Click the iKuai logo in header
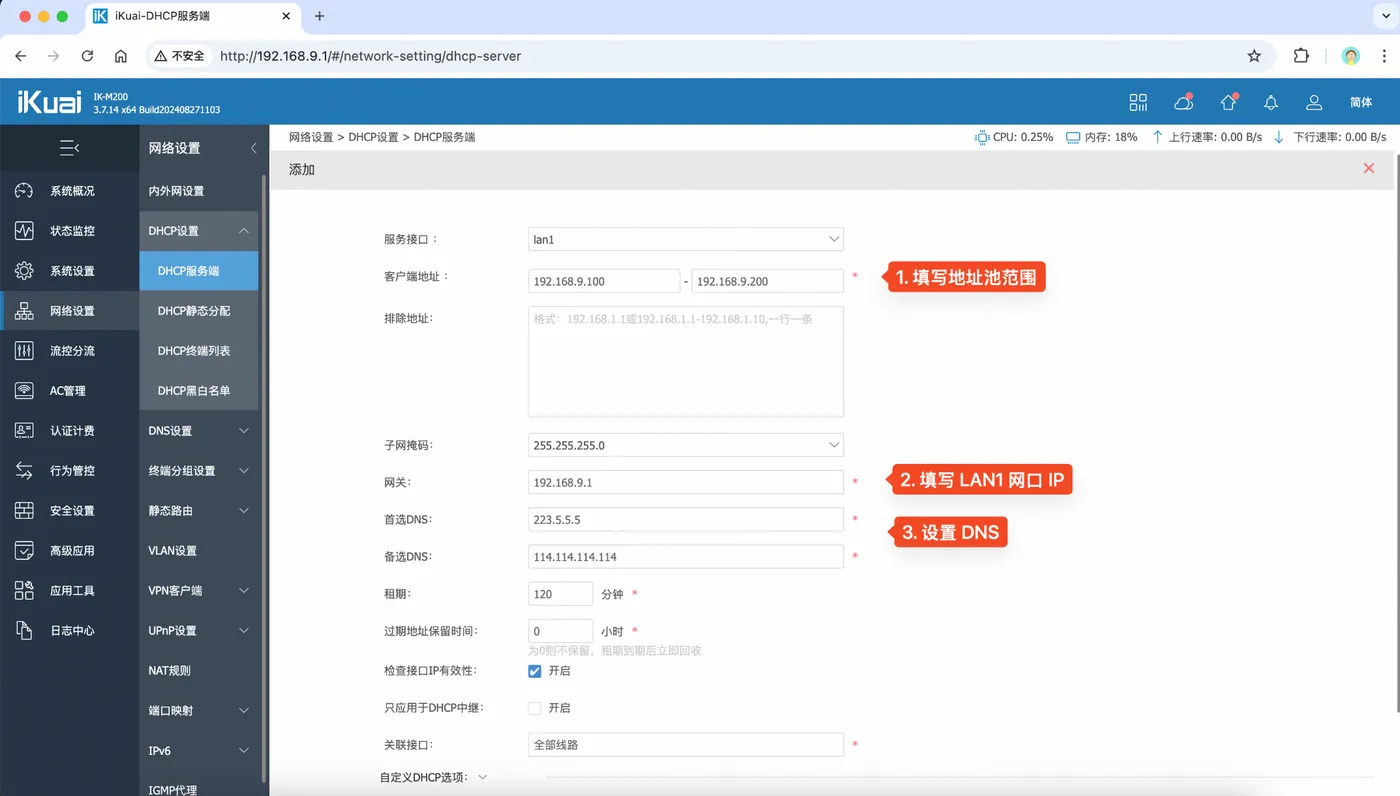This screenshot has width=1400, height=796. pyautogui.click(x=48, y=102)
